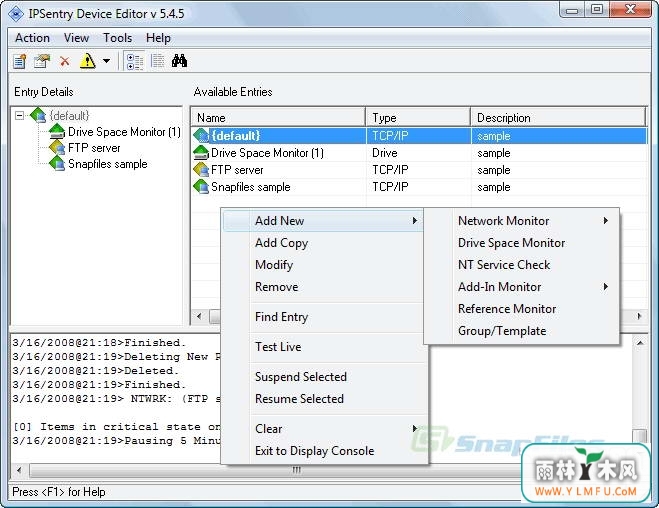
Task: Click the log pane scroll up arrow
Action: (x=640, y=343)
